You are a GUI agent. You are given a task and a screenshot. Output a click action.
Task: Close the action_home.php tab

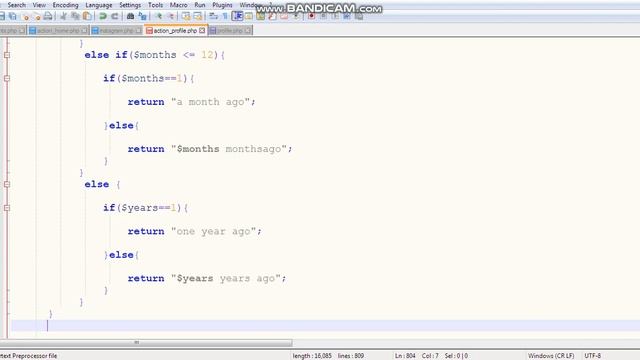pos(84,31)
